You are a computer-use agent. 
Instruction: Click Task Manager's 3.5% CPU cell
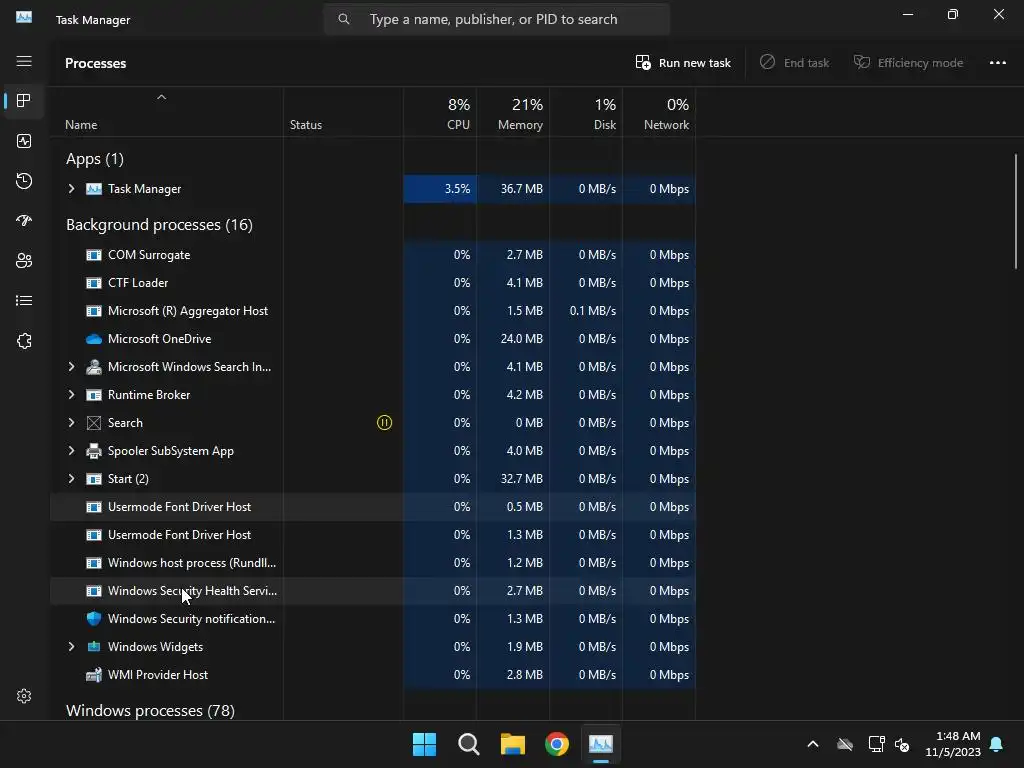click(x=440, y=189)
